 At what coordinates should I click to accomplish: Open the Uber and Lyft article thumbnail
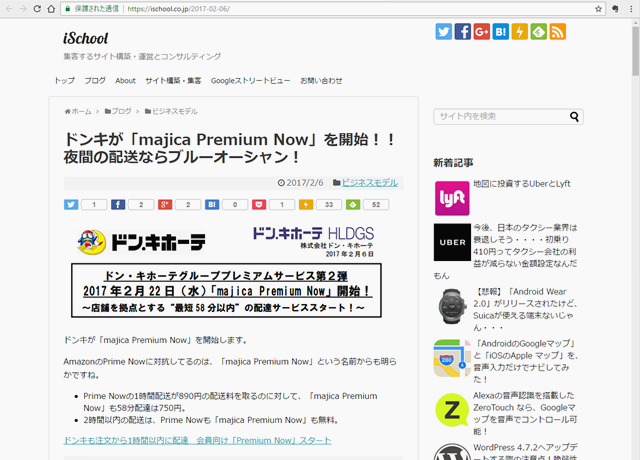(x=452, y=198)
